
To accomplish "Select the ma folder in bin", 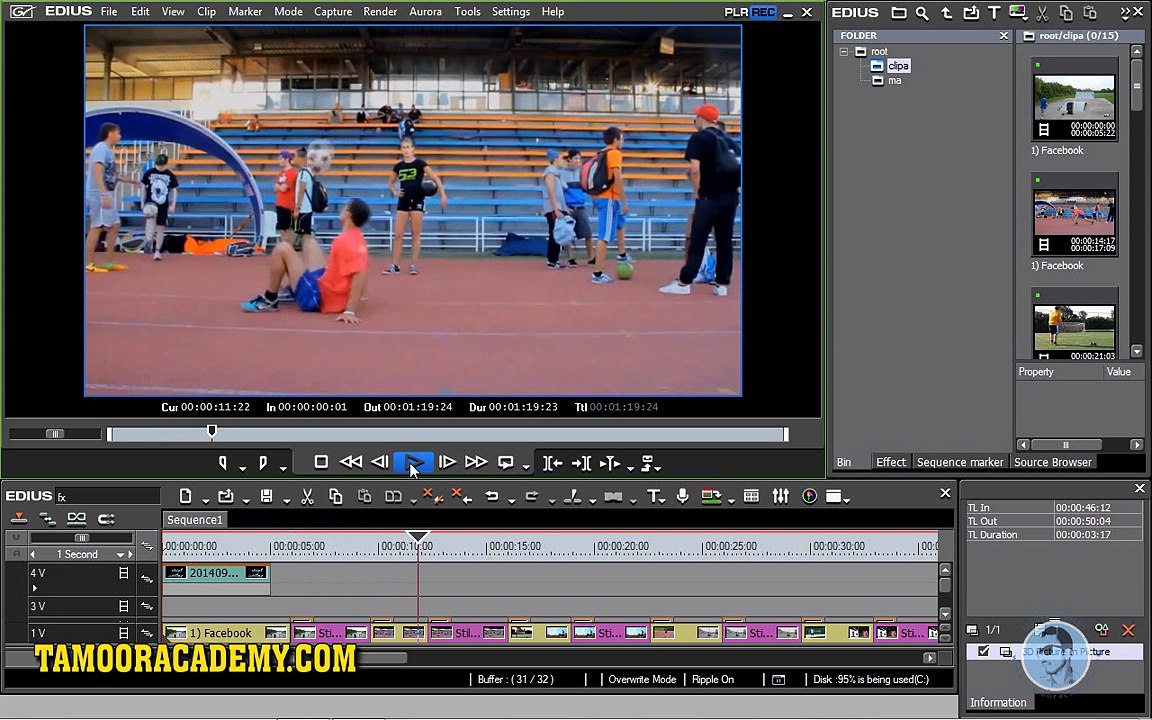I will [894, 80].
